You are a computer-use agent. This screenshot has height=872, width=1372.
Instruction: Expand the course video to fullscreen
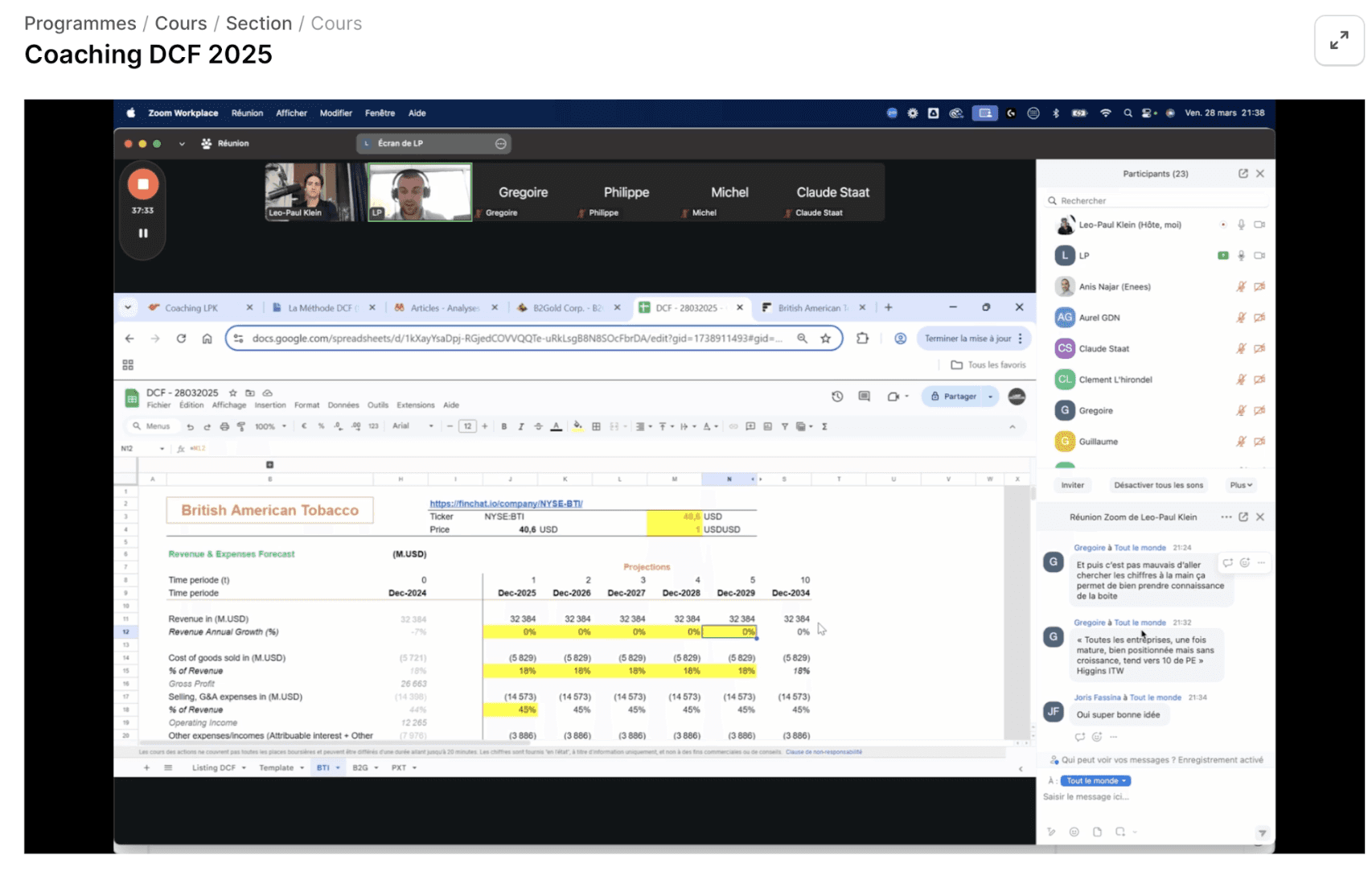[x=1339, y=40]
